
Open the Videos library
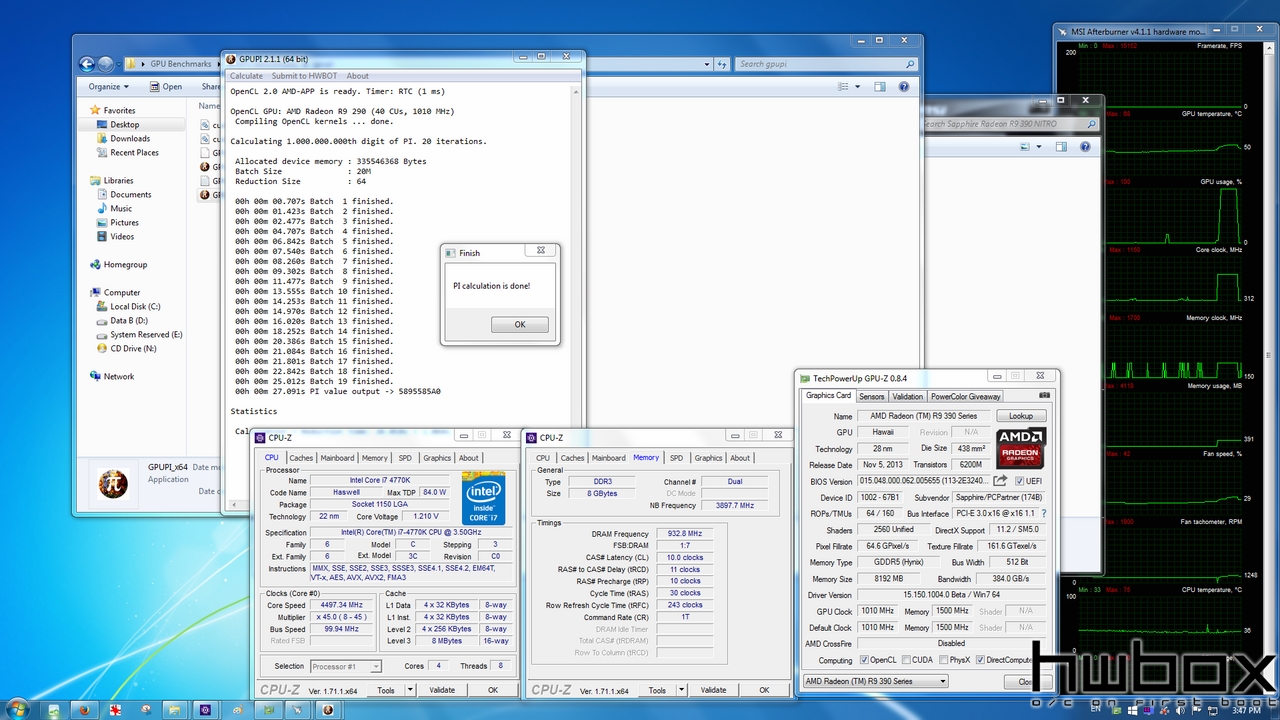(x=122, y=237)
